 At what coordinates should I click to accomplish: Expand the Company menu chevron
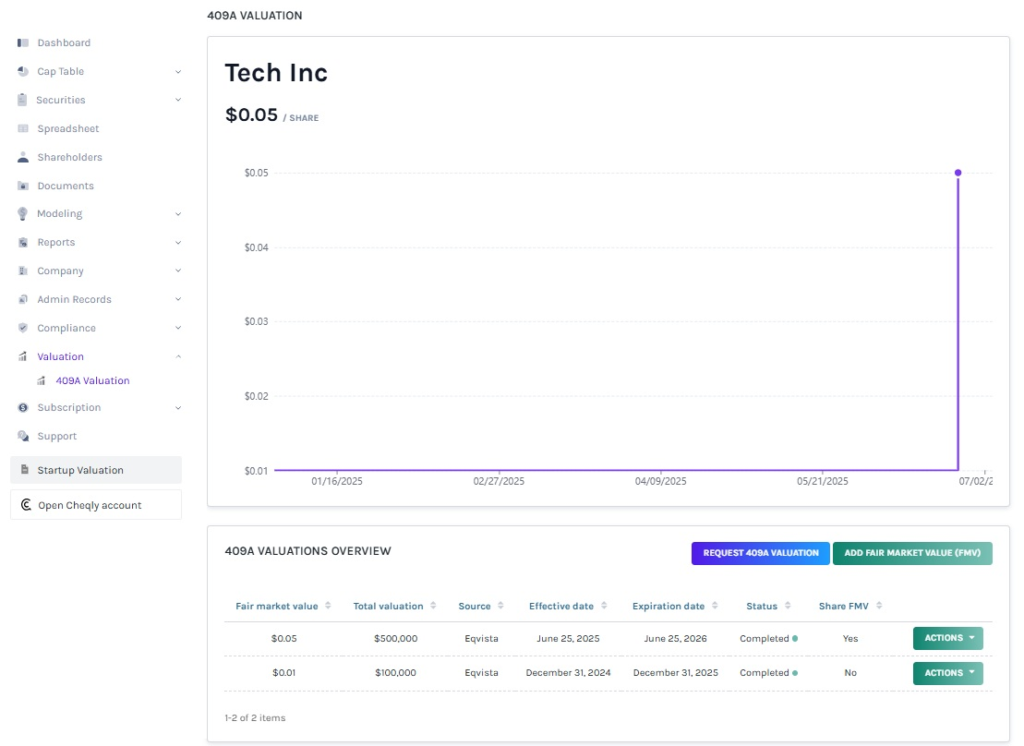click(178, 270)
